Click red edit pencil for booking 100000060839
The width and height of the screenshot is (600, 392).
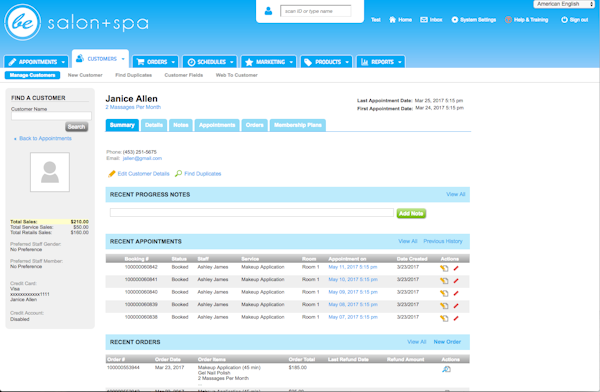coord(456,305)
